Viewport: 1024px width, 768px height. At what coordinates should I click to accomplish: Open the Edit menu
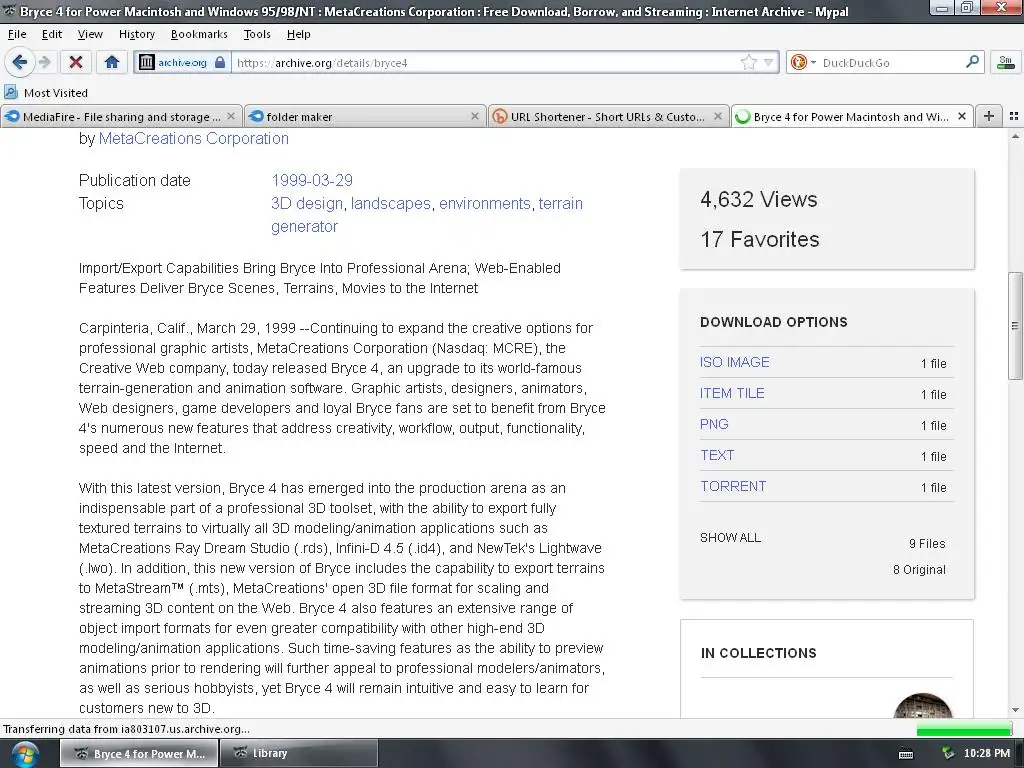(52, 34)
